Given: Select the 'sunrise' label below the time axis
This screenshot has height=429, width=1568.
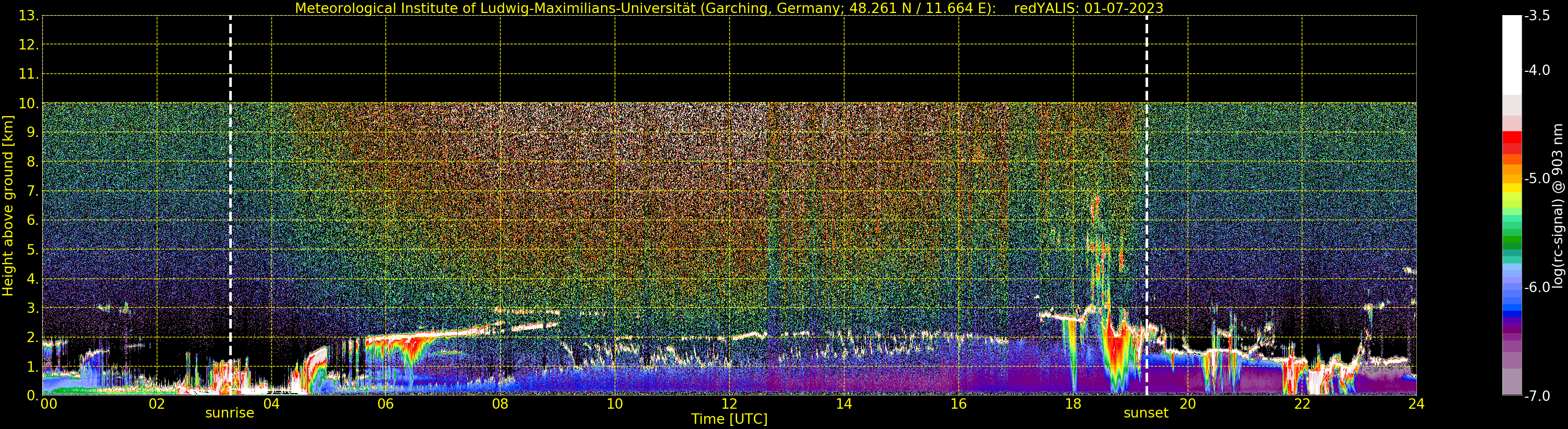Looking at the screenshot, I should point(230,413).
